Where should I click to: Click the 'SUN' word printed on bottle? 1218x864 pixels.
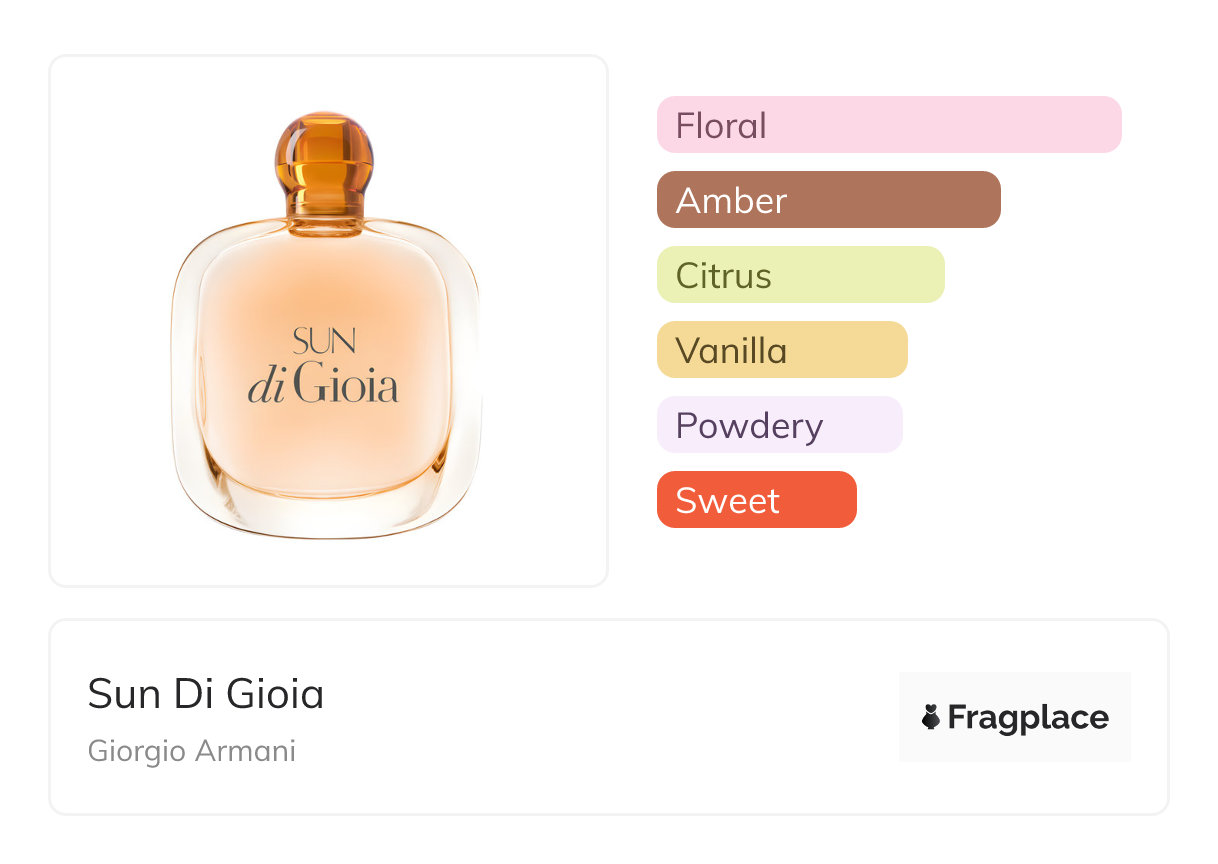pos(324,342)
